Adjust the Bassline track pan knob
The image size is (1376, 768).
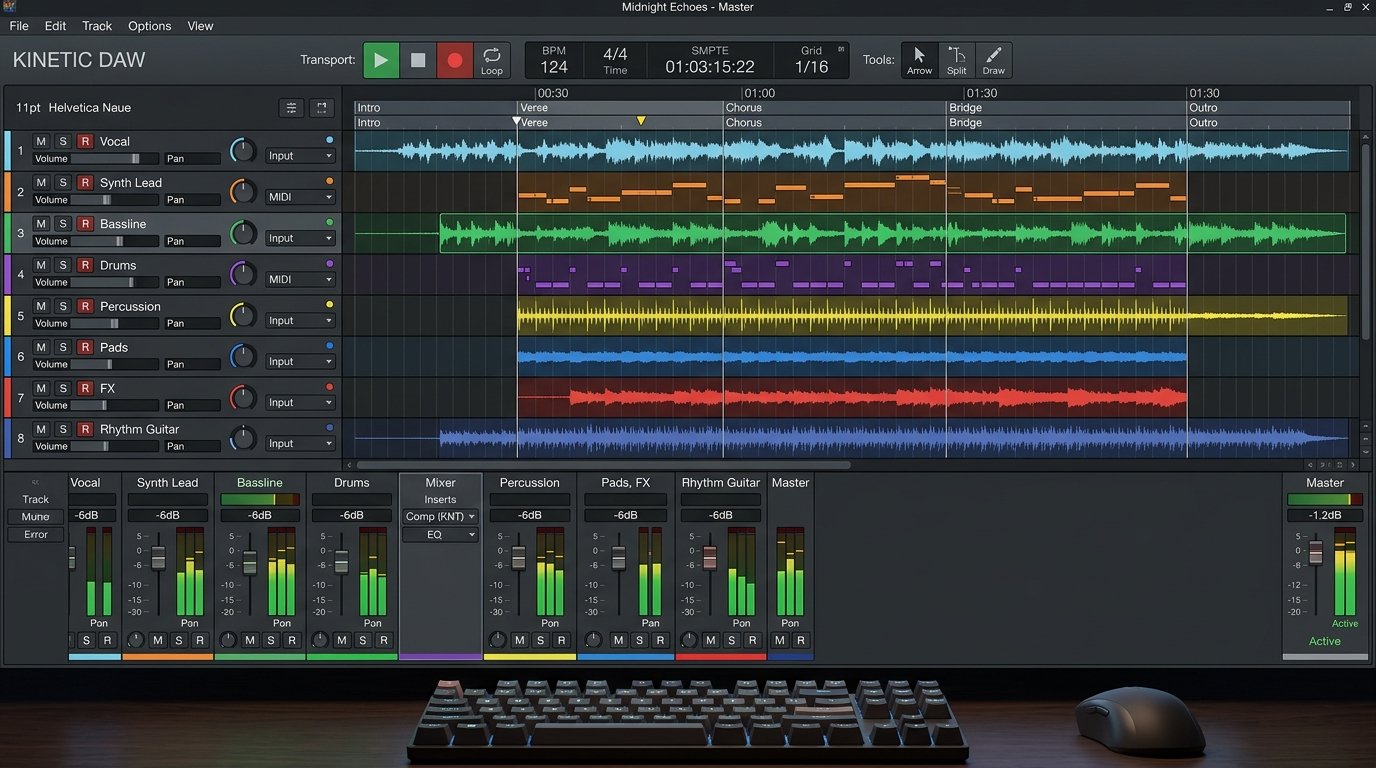[243, 233]
